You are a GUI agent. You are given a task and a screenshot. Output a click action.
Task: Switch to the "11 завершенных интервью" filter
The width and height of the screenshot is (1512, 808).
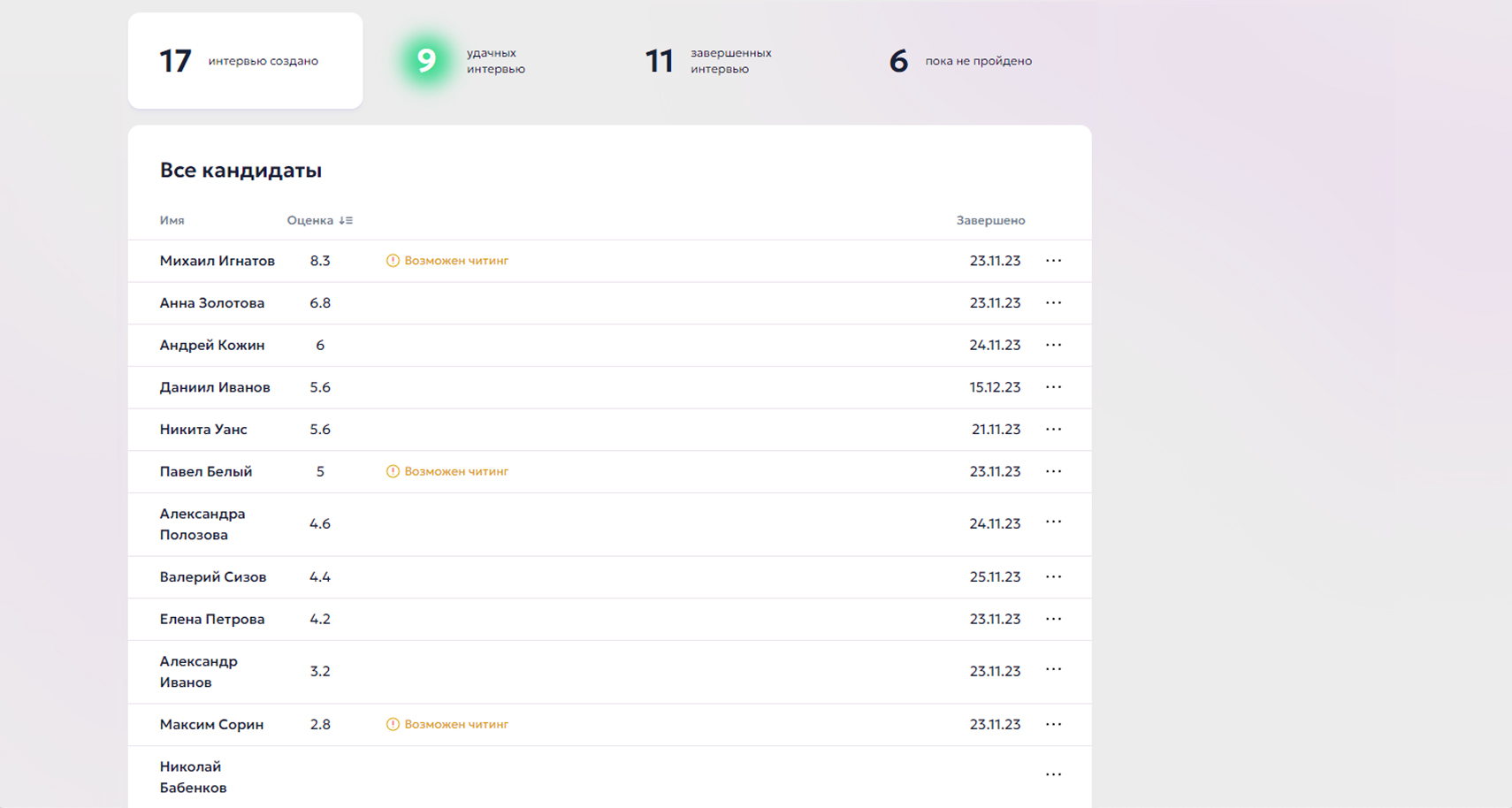coord(707,61)
